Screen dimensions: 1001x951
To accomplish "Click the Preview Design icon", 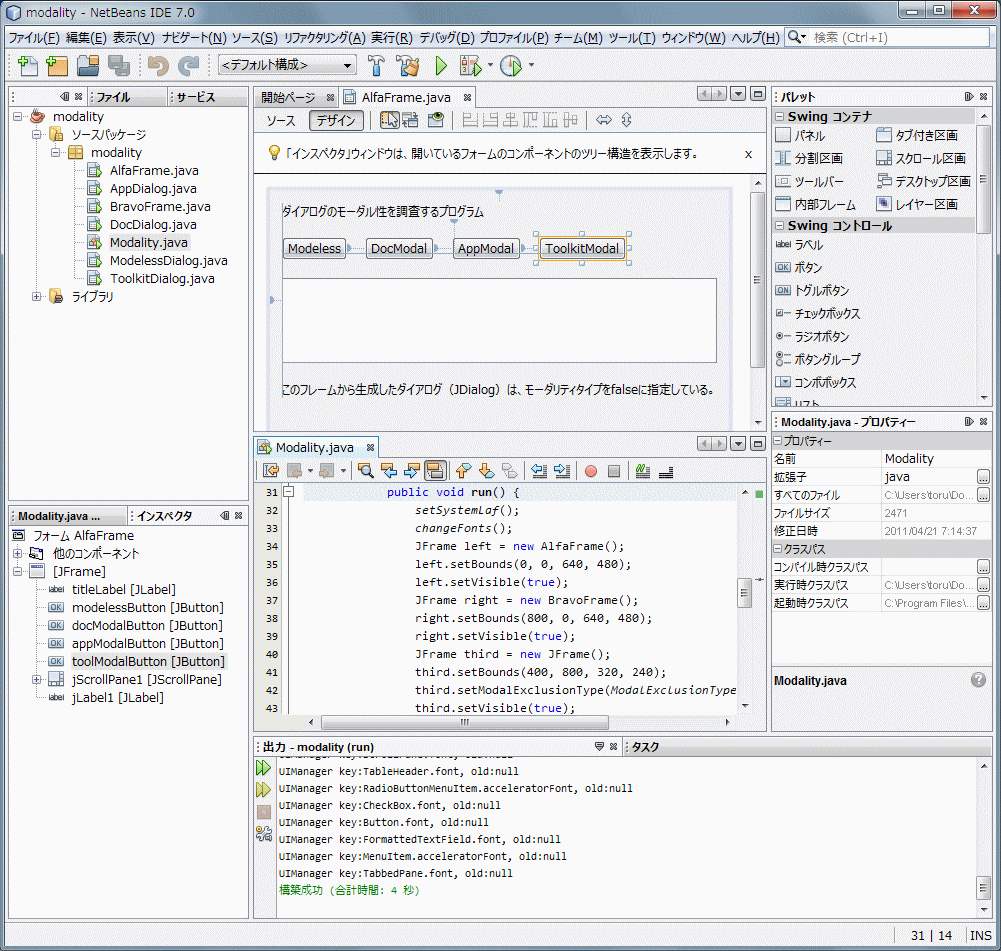I will (x=436, y=119).
